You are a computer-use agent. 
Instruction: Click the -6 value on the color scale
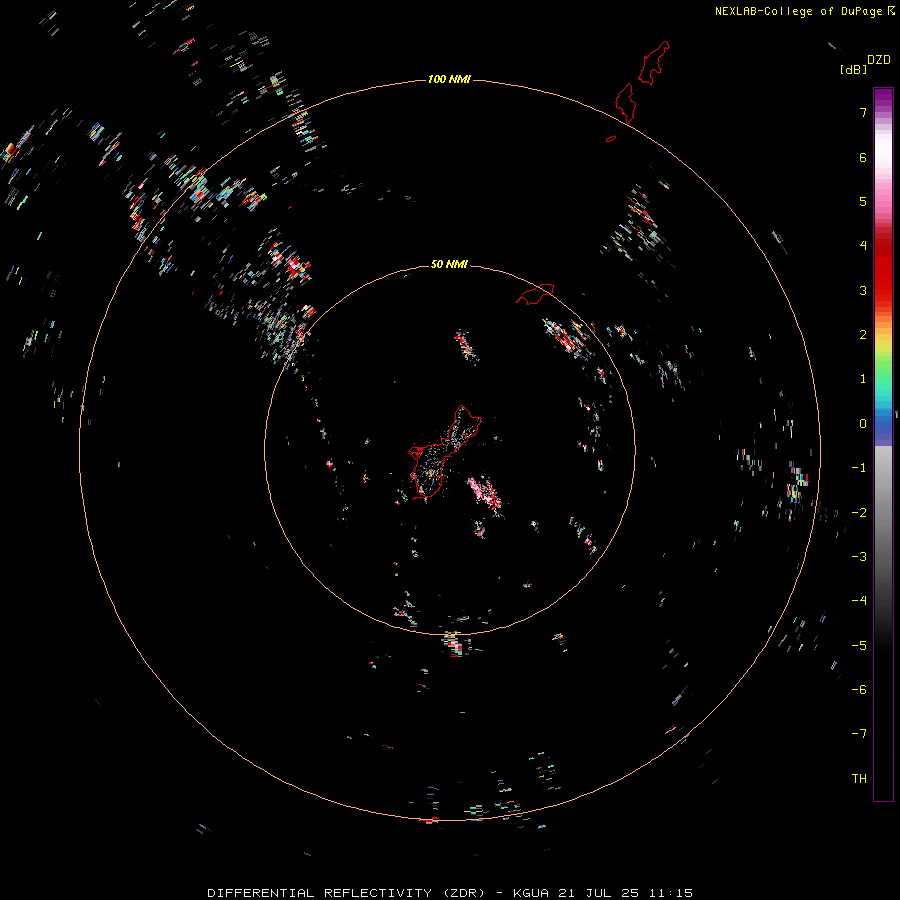859,690
